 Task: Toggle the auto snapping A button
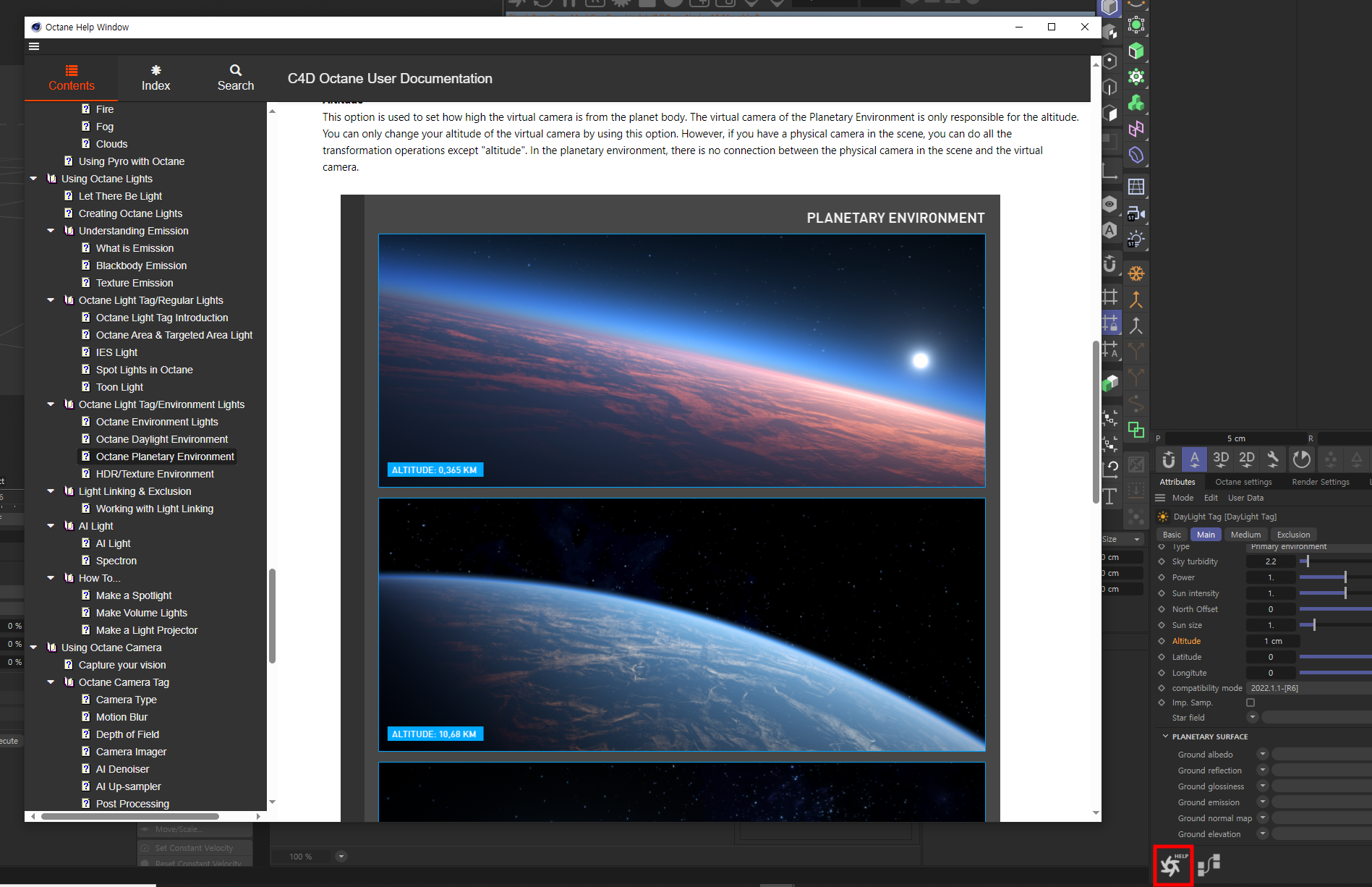pyautogui.click(x=1195, y=459)
